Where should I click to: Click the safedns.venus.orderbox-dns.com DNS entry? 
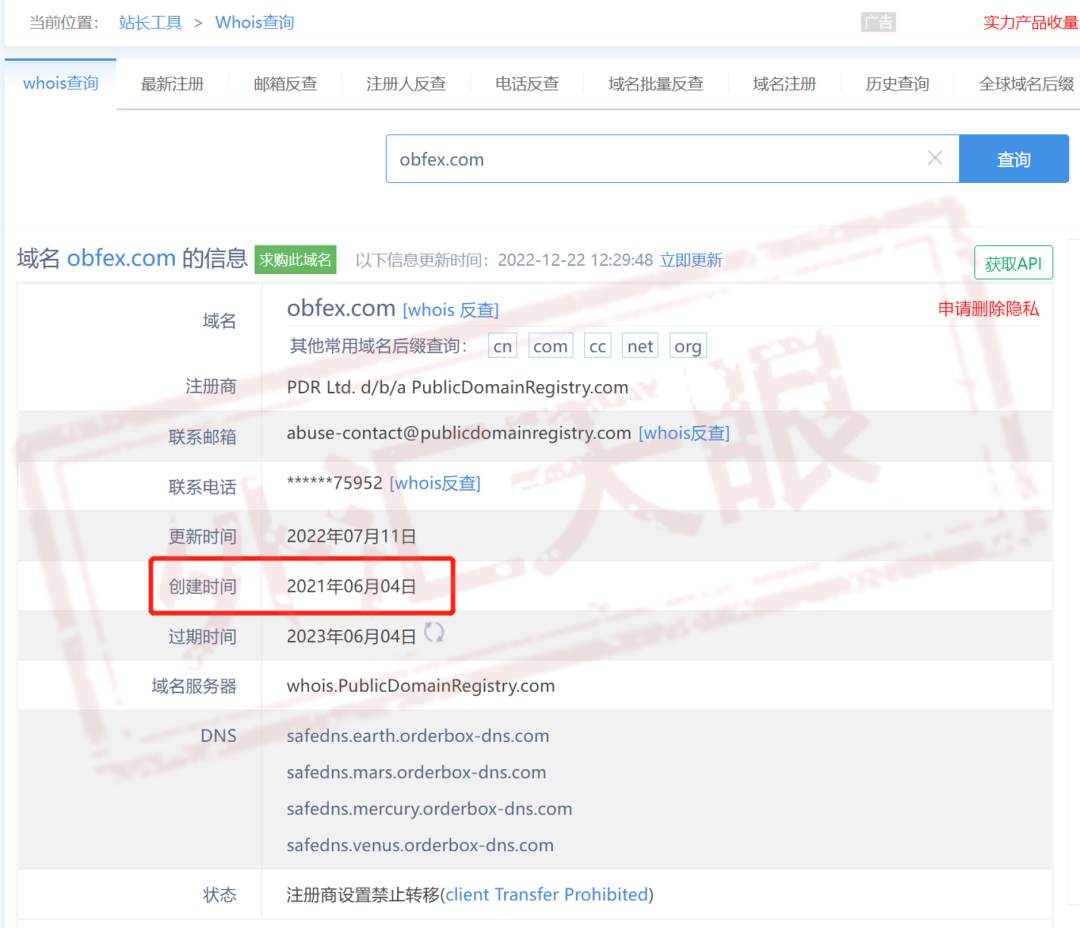click(420, 845)
